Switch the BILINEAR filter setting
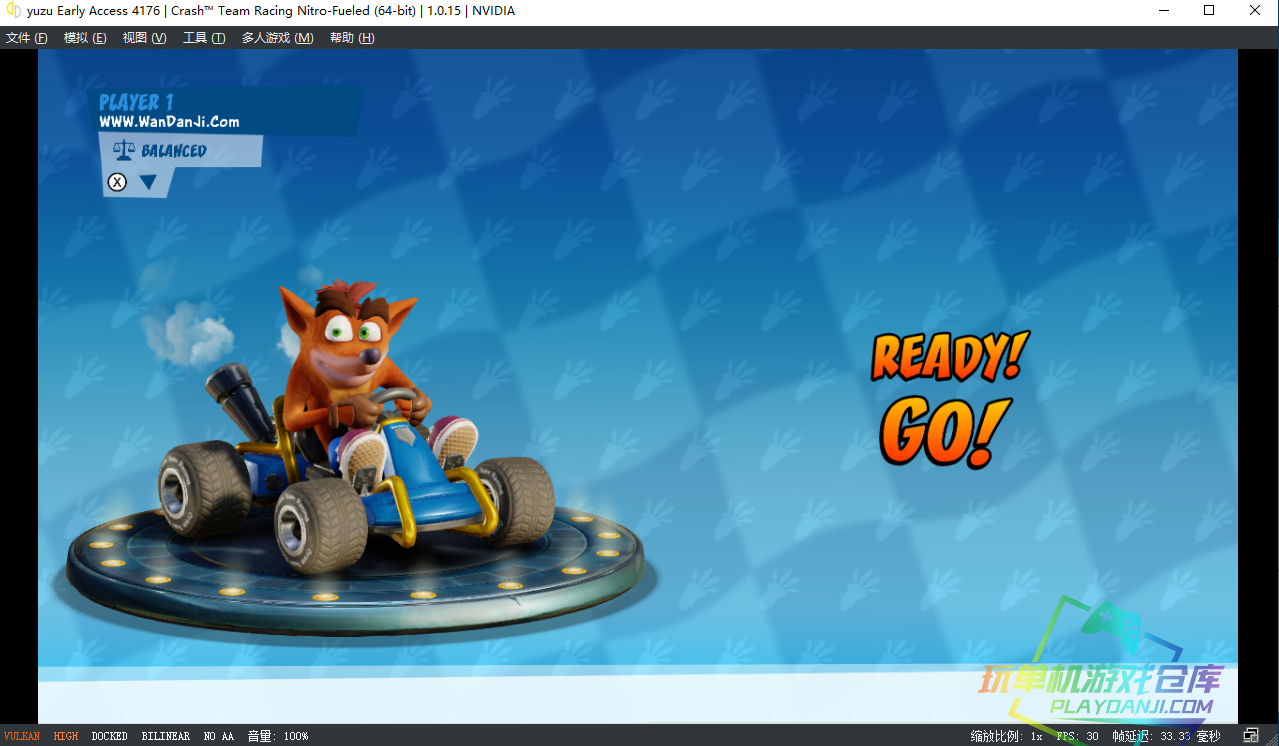Screen dimensions: 1279x746 click(165, 736)
